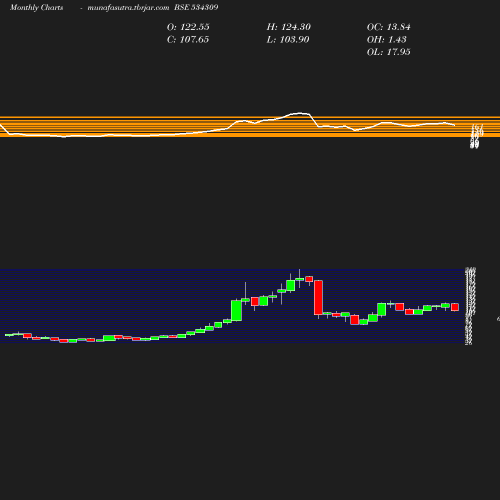This screenshot has width=500, height=500.
Task: Click the white indicator line peak
Action: click(x=300, y=113)
